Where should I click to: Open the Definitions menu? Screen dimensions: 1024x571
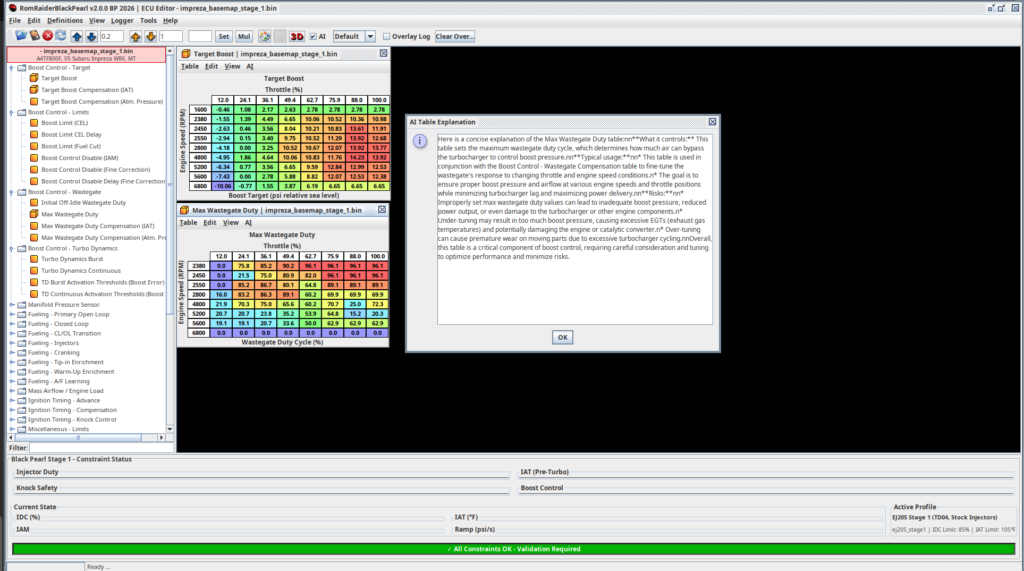65,20
